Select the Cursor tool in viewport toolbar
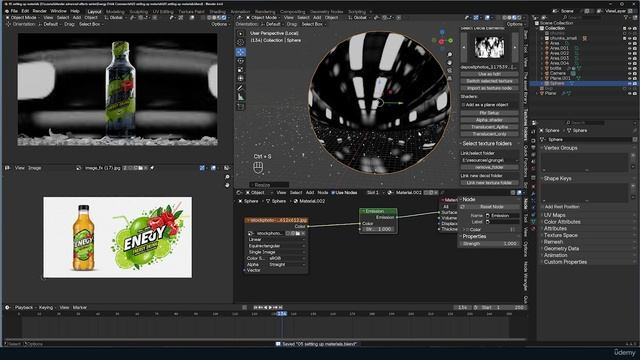The width and height of the screenshot is (640, 360). pos(240,42)
